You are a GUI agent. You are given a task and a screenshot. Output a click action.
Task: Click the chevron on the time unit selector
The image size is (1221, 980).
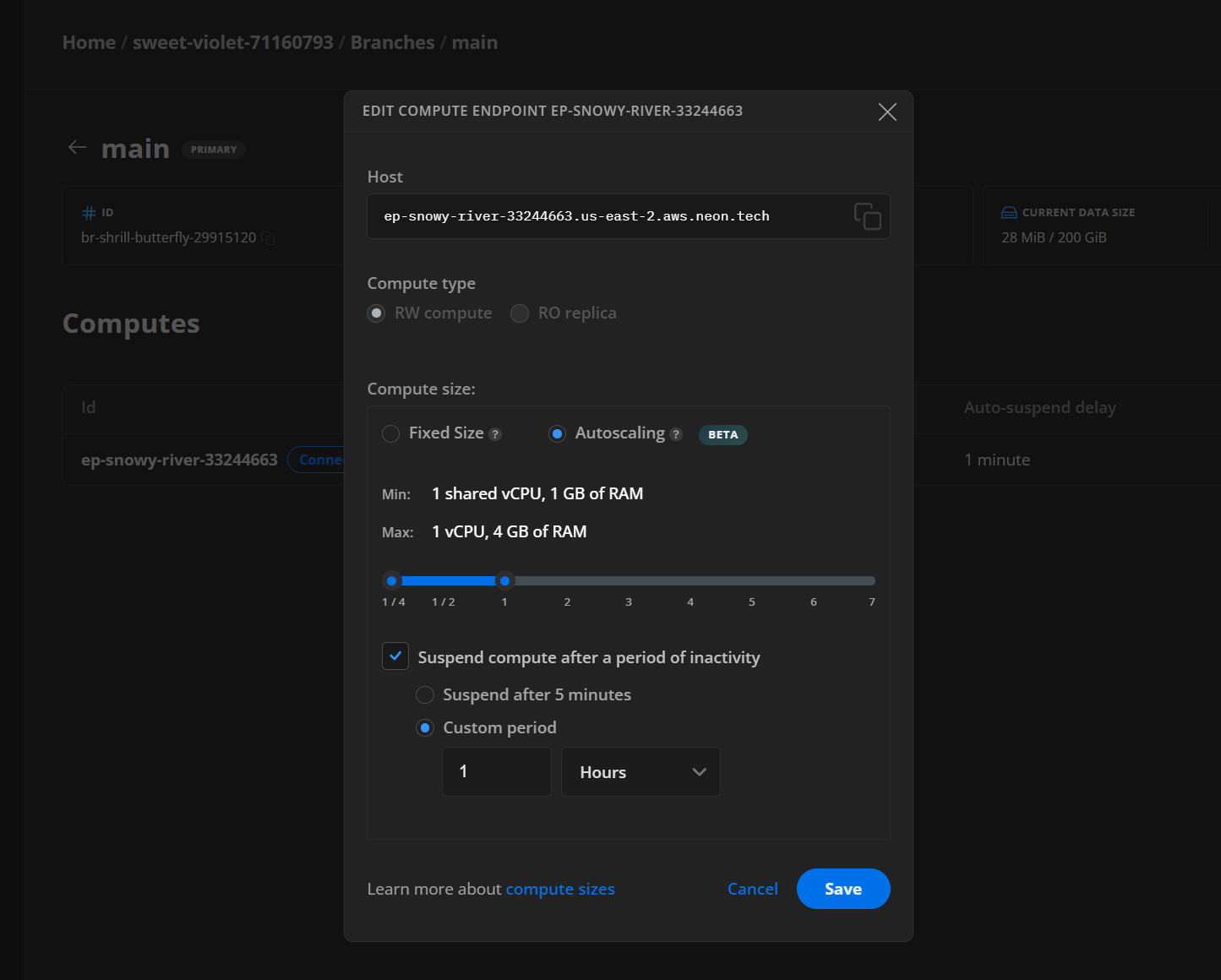pos(699,771)
